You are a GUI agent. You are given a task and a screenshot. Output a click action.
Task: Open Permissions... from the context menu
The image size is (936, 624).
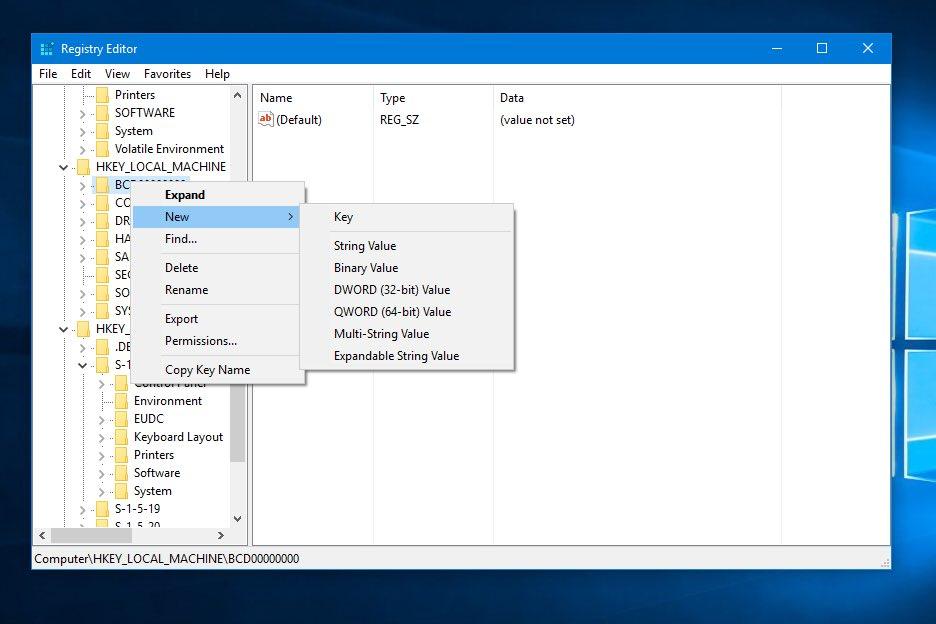pyautogui.click(x=217, y=341)
